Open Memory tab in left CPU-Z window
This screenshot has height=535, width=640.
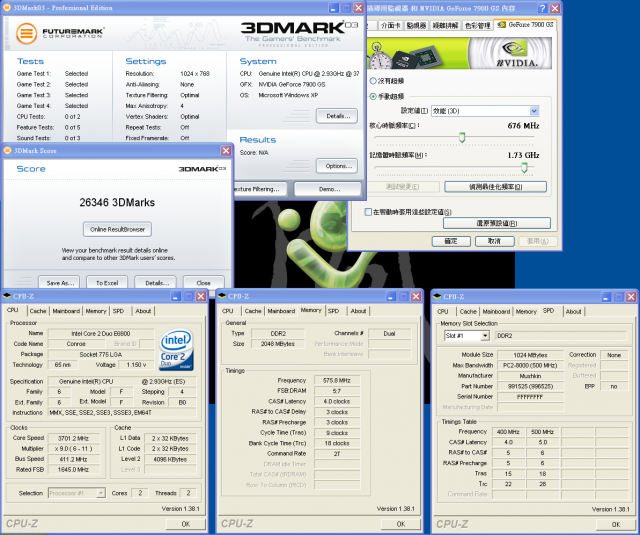(x=96, y=311)
